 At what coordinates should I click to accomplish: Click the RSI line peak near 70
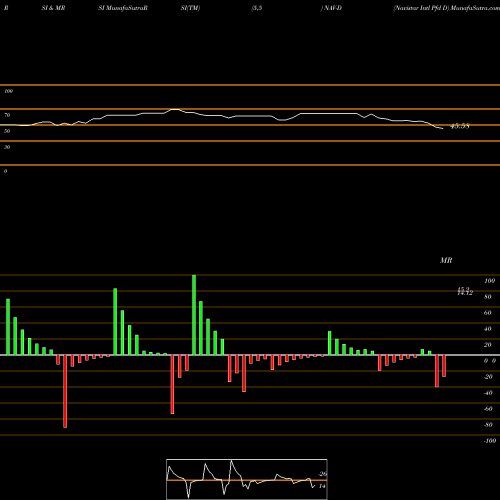(175, 109)
